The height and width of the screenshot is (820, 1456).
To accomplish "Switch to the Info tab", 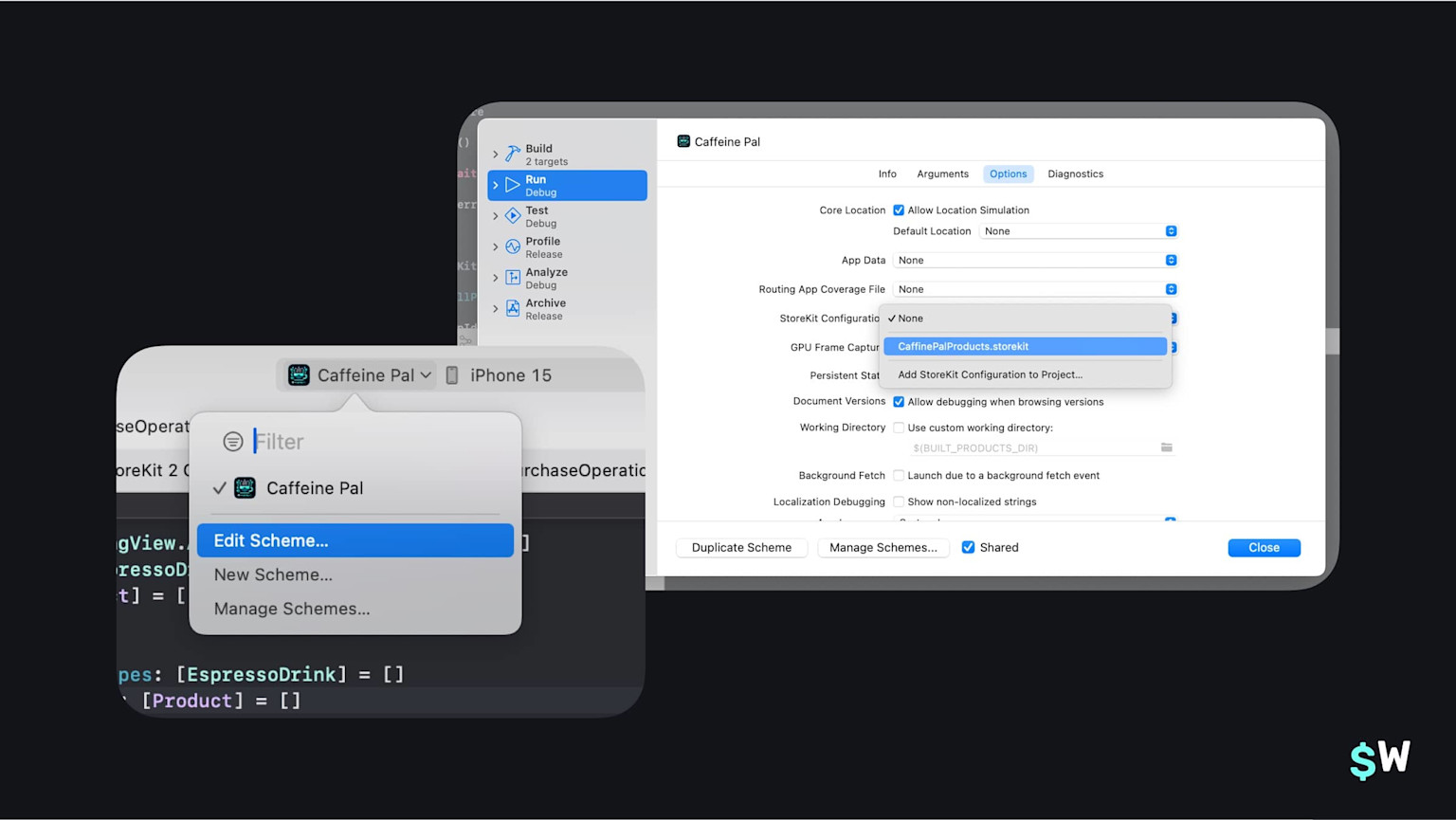I will (x=887, y=173).
